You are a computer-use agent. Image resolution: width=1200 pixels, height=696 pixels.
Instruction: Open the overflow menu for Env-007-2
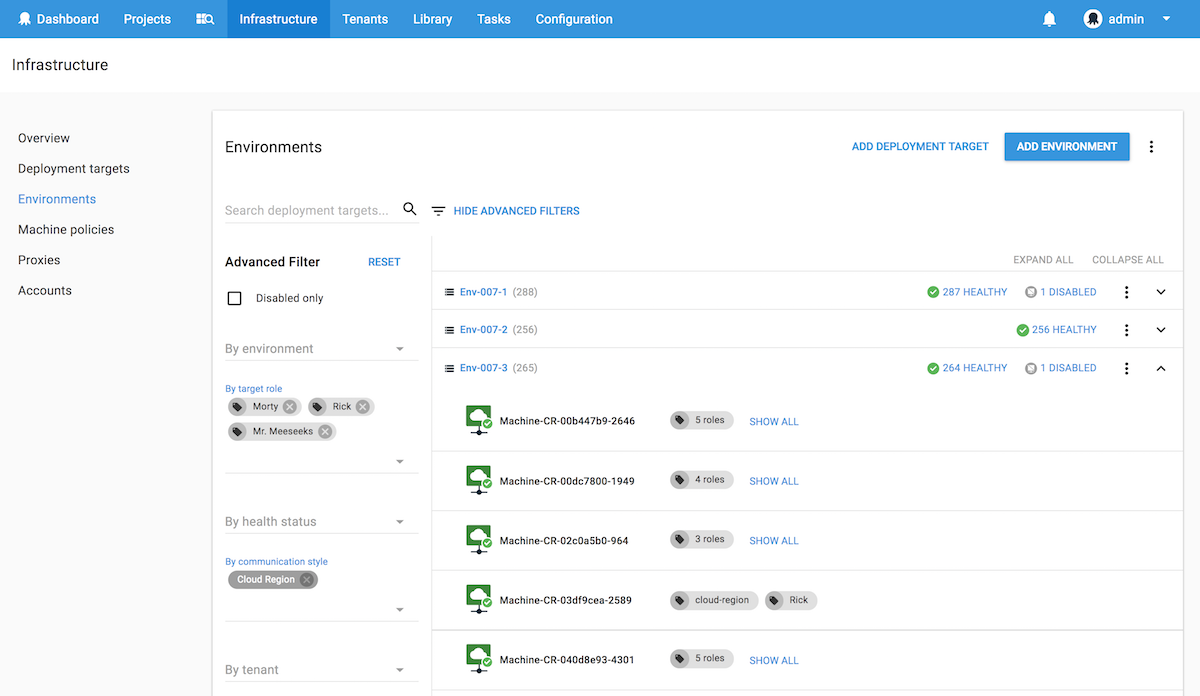pyautogui.click(x=1126, y=329)
